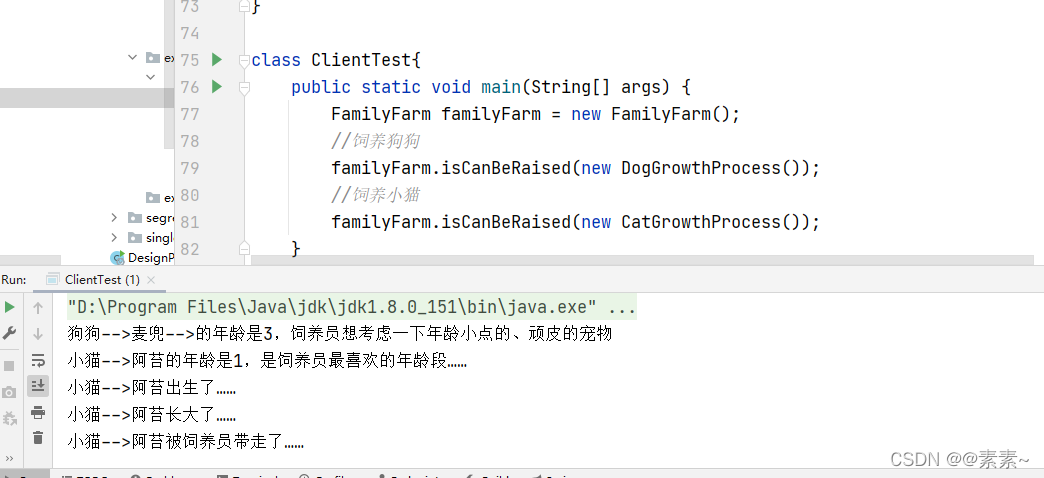Viewport: 1044px width, 478px height.
Task: Expand the 'segre' folder in project tree
Action: tap(115, 218)
